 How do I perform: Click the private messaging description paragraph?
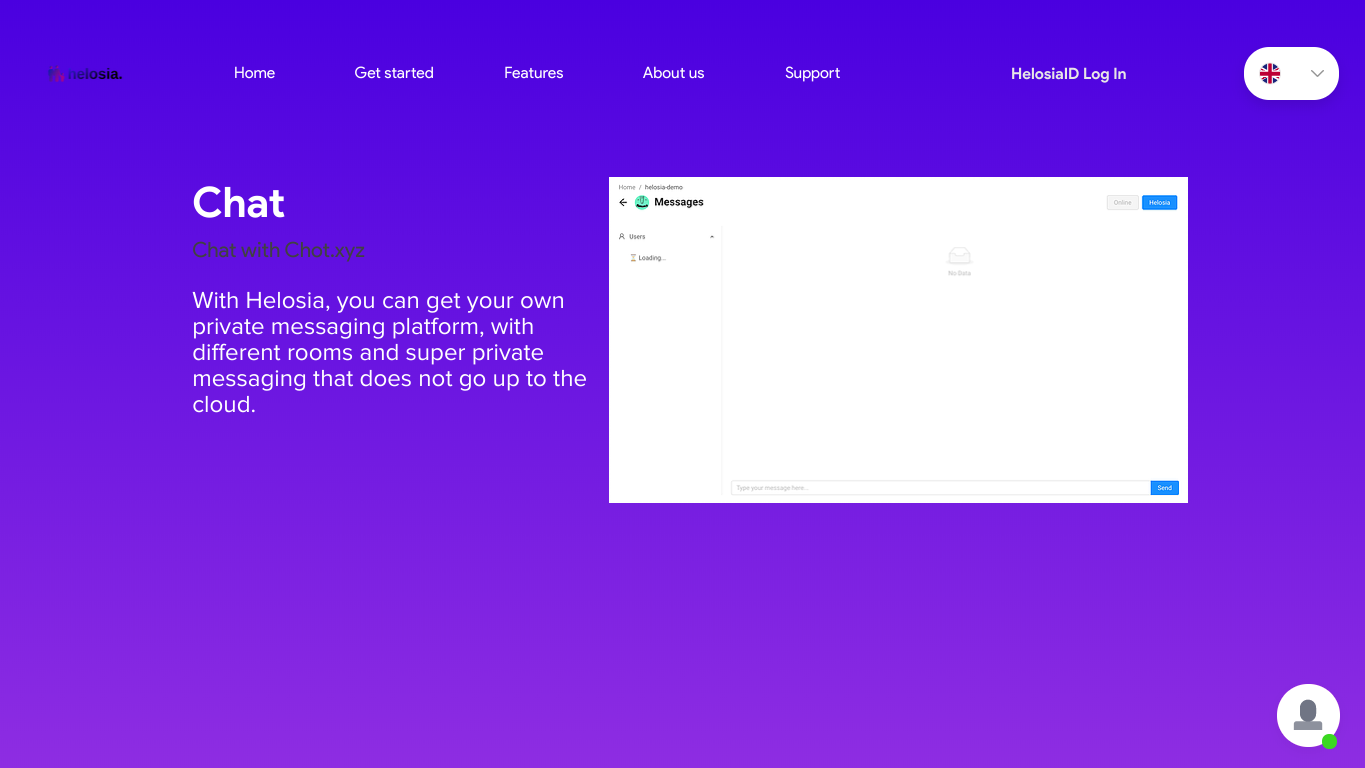[x=390, y=353]
